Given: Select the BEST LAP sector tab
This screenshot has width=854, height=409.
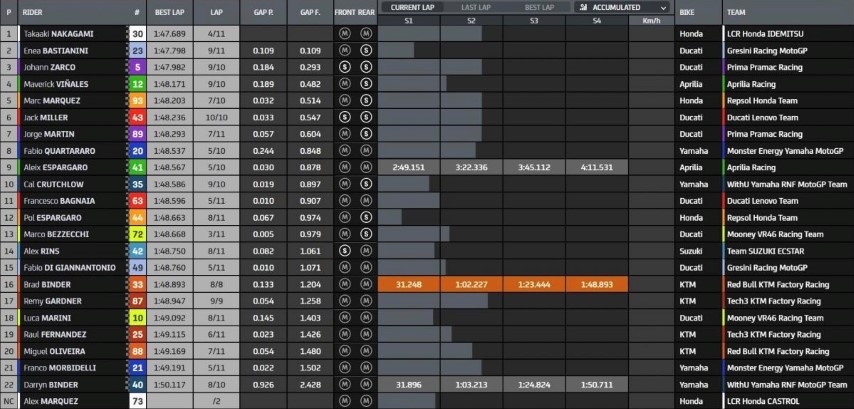Looking at the screenshot, I should point(540,7).
